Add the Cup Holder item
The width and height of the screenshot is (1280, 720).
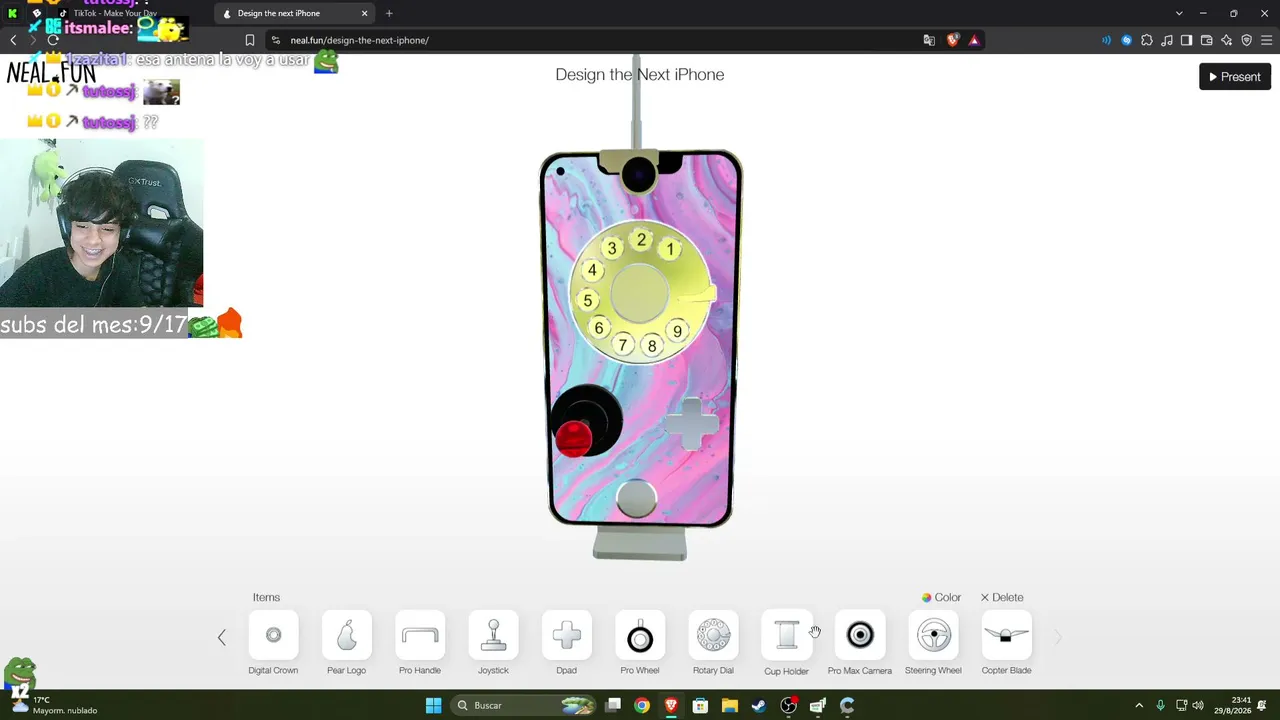tap(787, 636)
